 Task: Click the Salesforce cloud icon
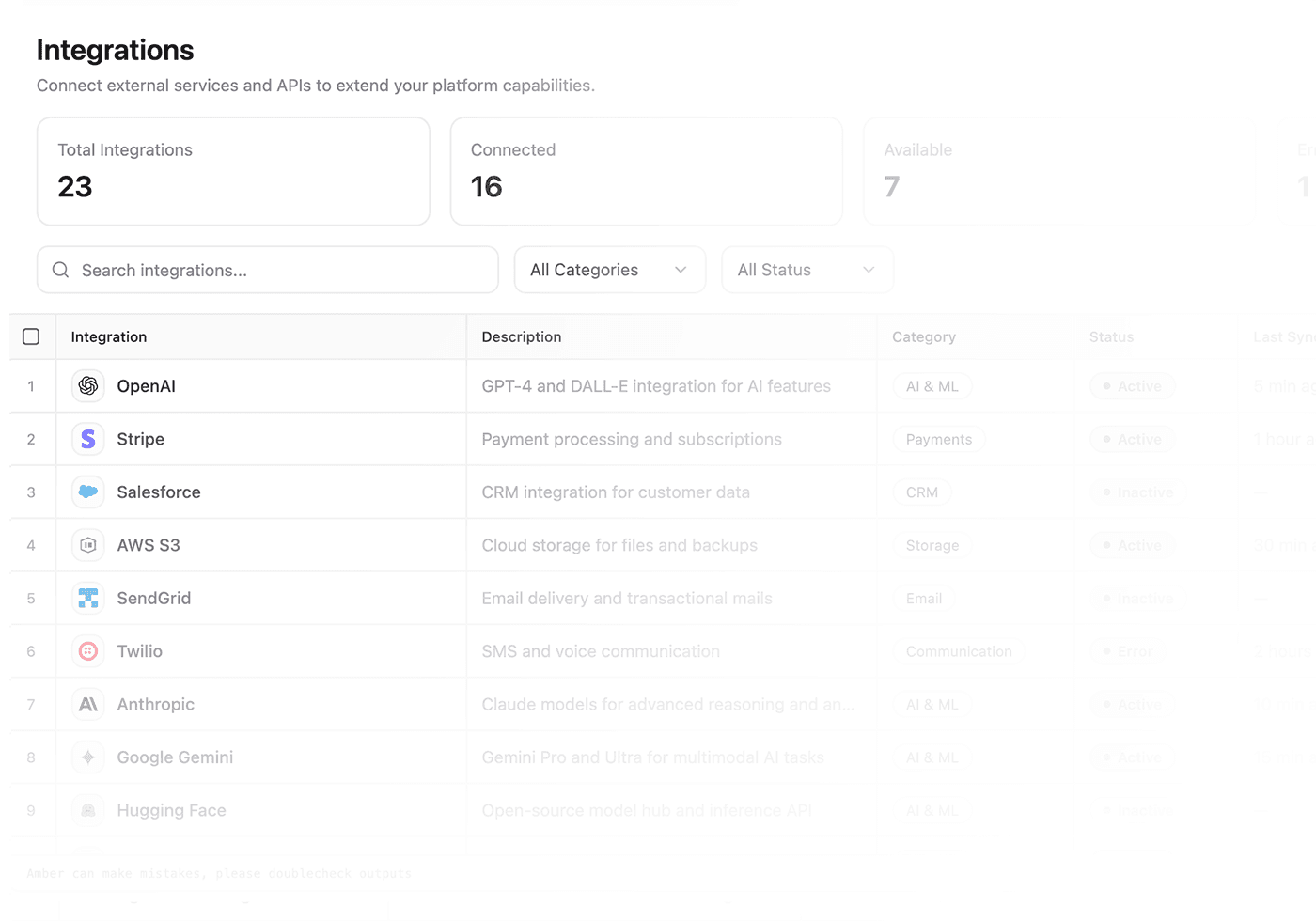[88, 492]
